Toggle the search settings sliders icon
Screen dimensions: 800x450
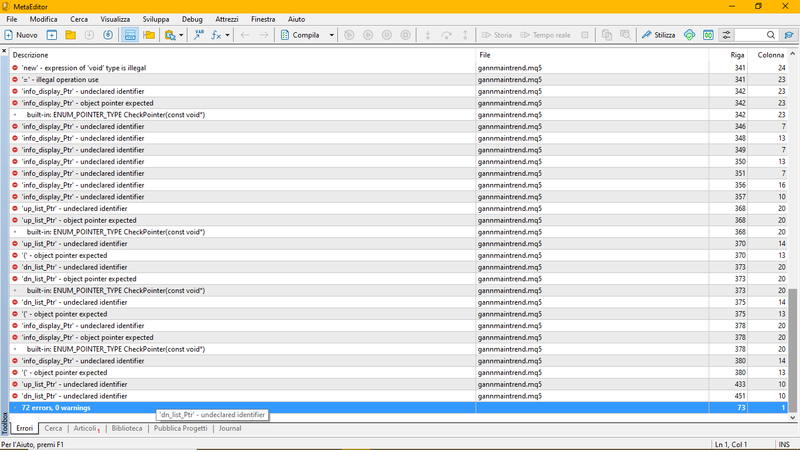[726, 35]
